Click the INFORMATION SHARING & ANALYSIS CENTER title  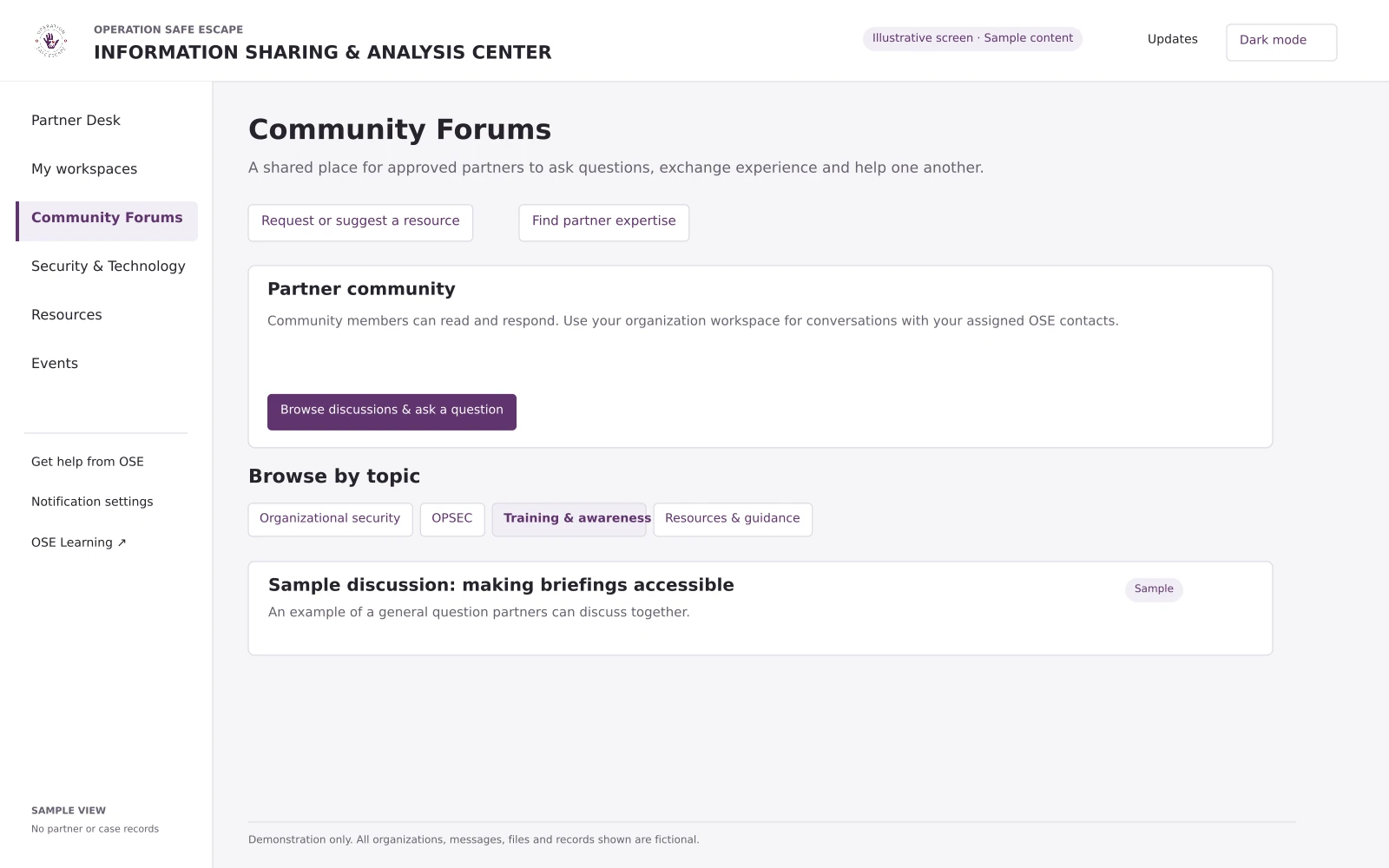coord(322,52)
